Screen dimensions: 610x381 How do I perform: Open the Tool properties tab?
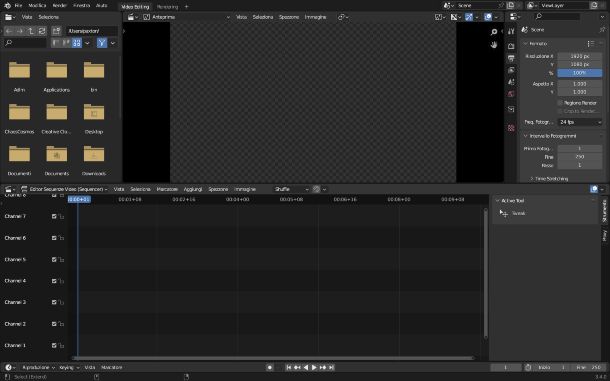(x=511, y=32)
